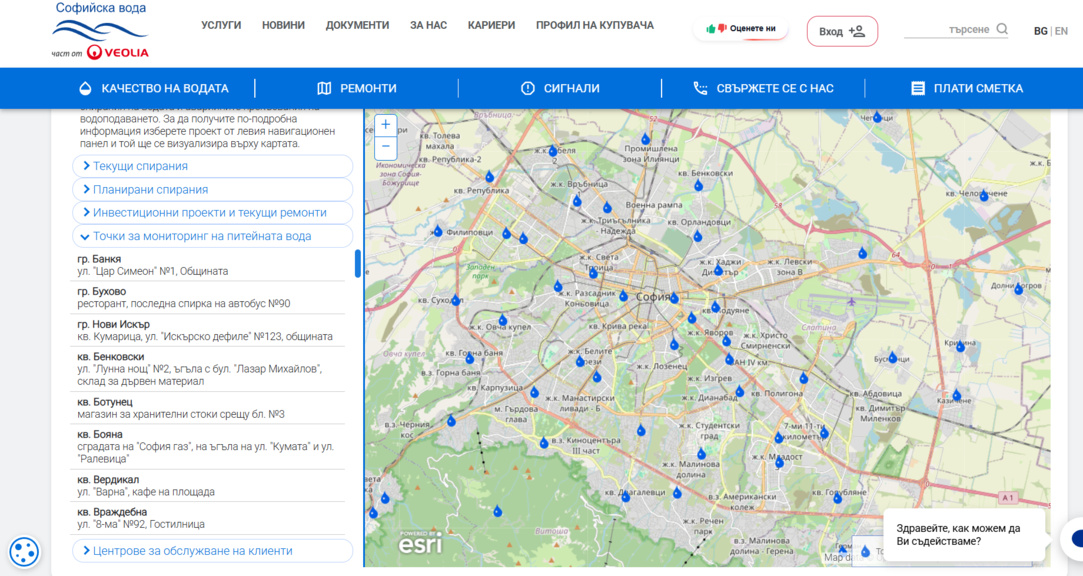1083x576 pixels.
Task: Zoom in on the map with plus button
Action: coord(385,125)
